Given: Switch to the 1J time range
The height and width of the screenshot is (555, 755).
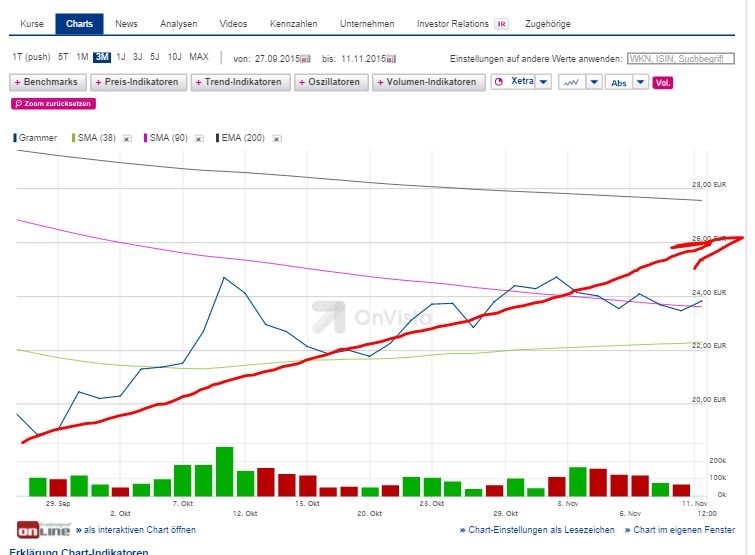Looking at the screenshot, I should click(121, 57).
